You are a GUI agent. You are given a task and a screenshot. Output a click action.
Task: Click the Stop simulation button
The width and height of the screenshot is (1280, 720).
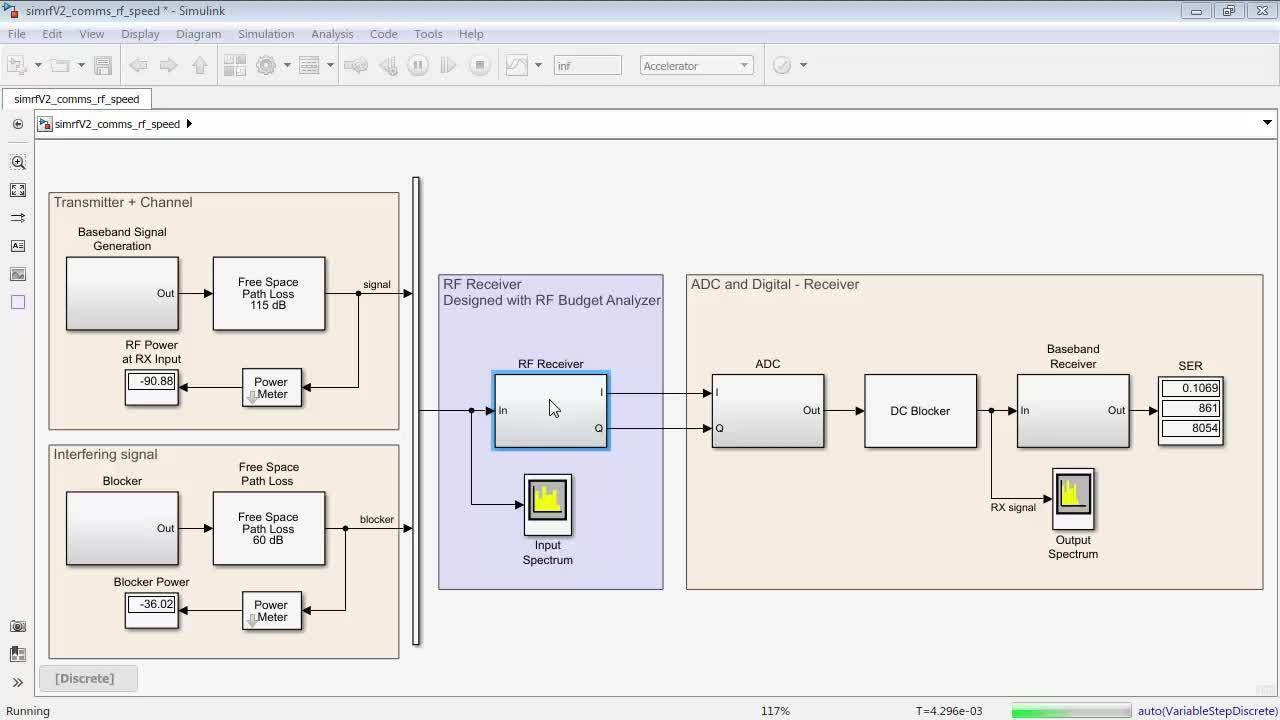[x=480, y=66]
